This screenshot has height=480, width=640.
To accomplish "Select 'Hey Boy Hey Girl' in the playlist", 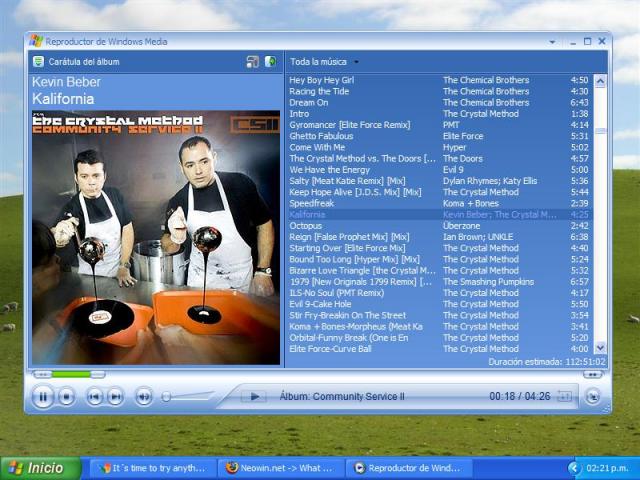I will coord(440,80).
